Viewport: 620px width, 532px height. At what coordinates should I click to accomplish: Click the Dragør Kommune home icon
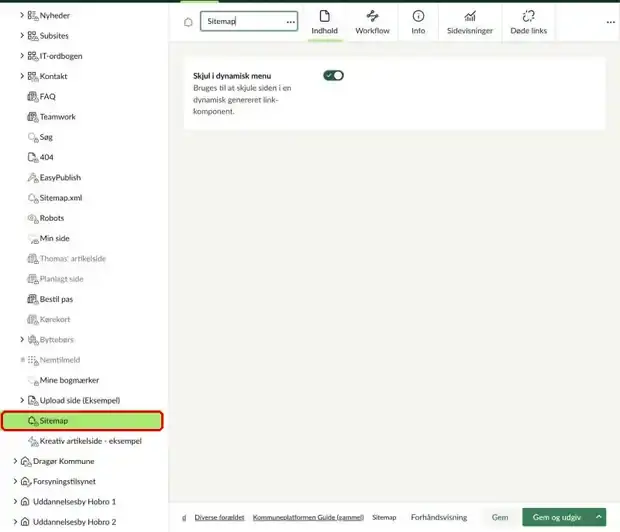click(26, 461)
